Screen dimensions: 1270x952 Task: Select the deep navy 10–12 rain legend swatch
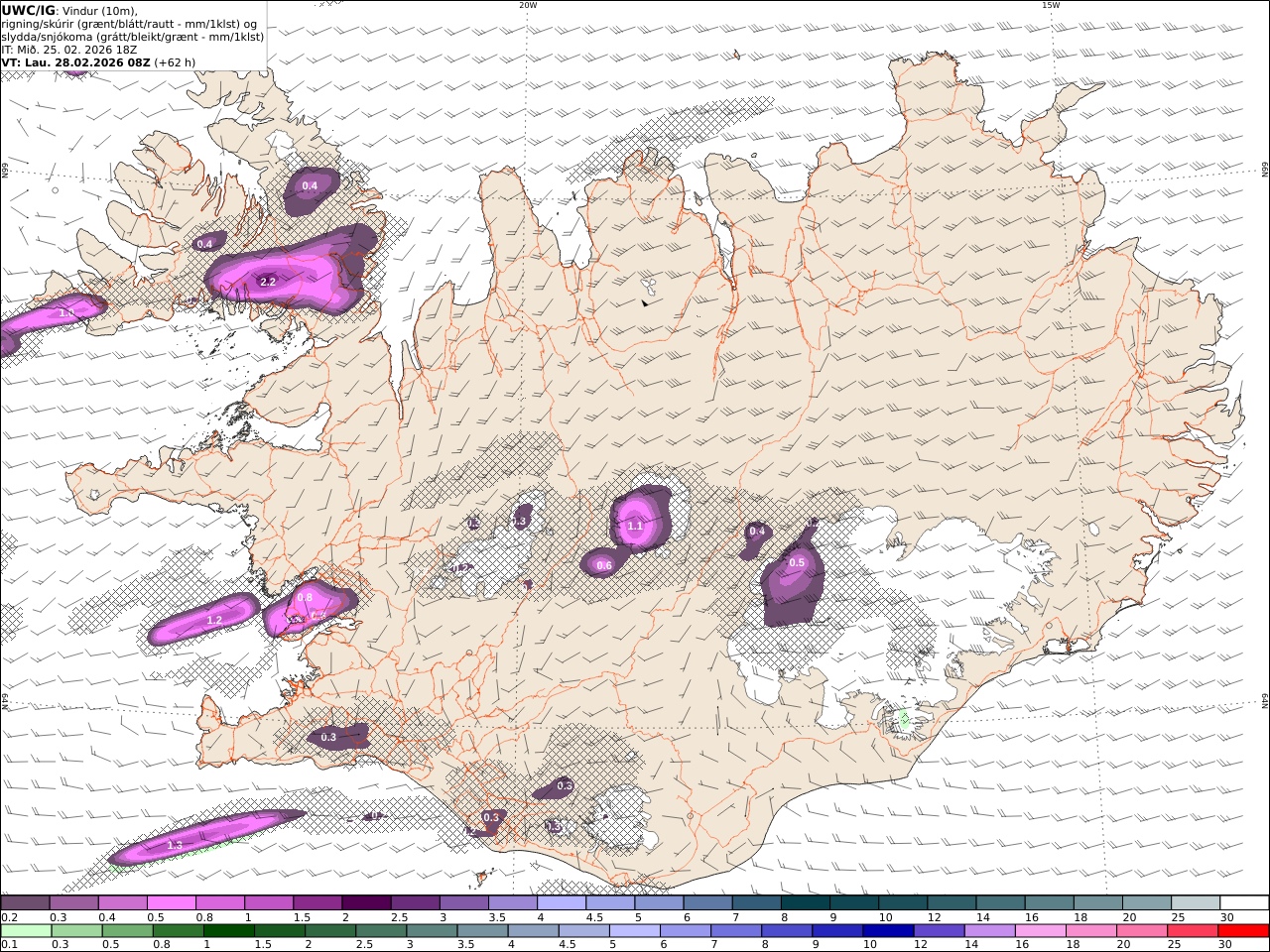coord(886,931)
